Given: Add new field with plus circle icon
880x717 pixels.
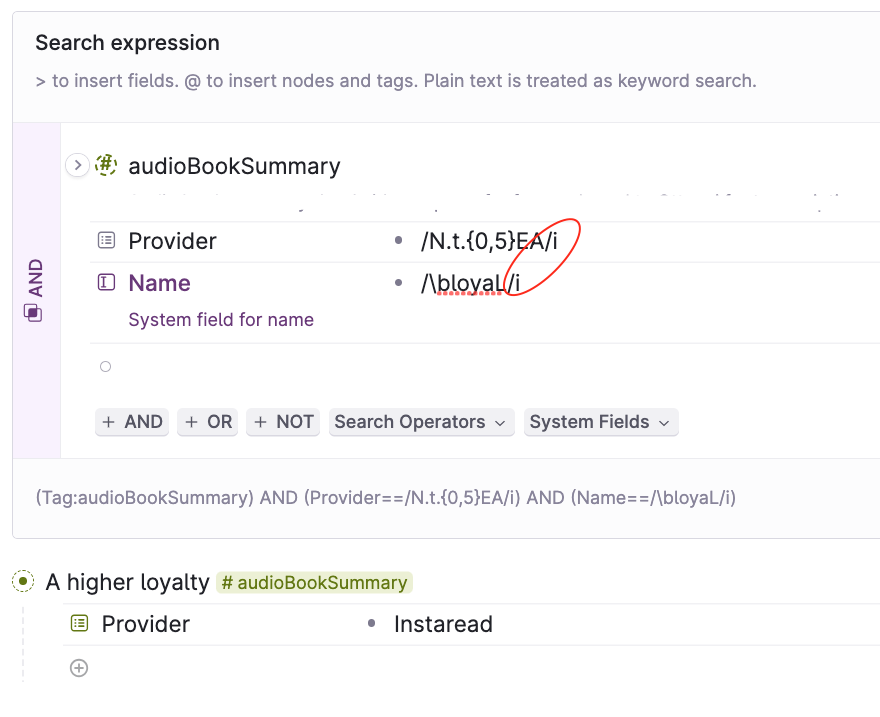Looking at the screenshot, I should coord(79,668).
